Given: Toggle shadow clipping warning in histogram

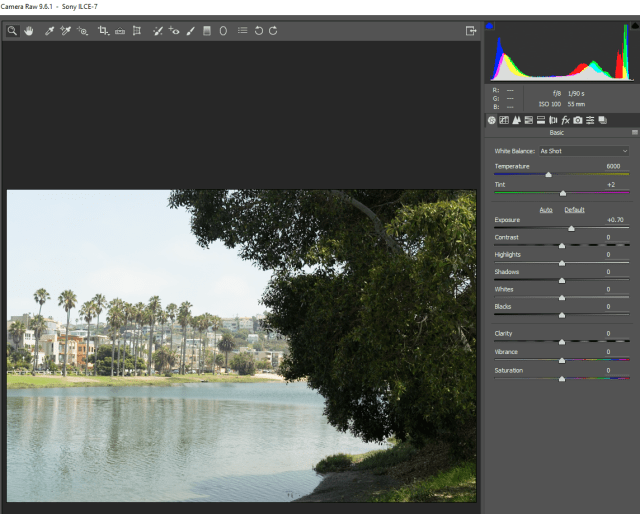Looking at the screenshot, I should (x=490, y=27).
